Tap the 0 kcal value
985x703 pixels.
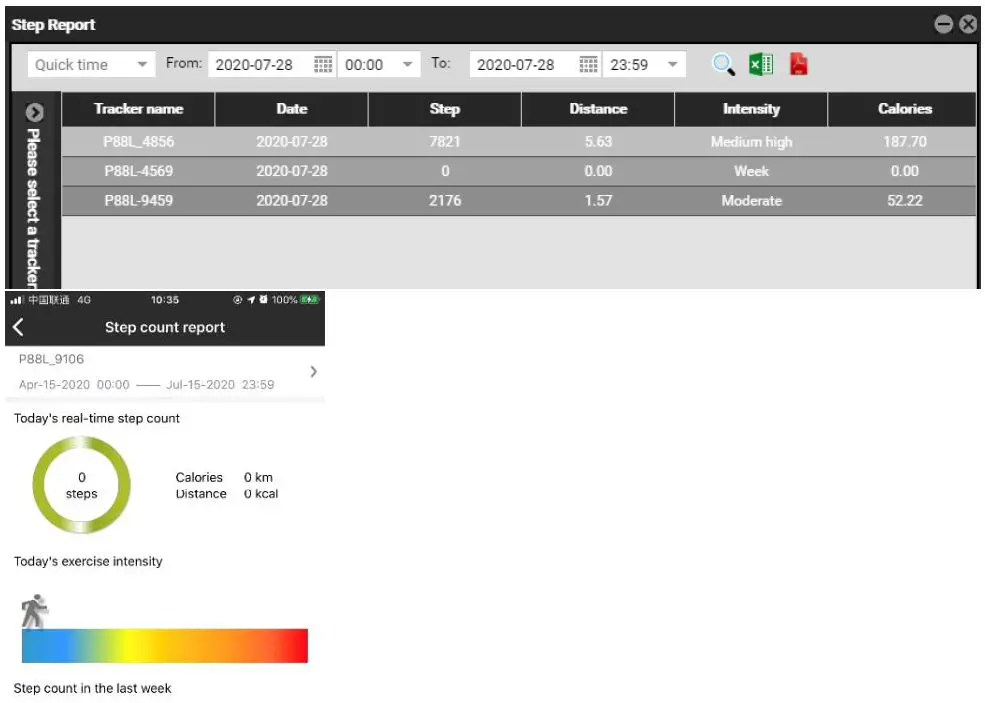point(261,494)
